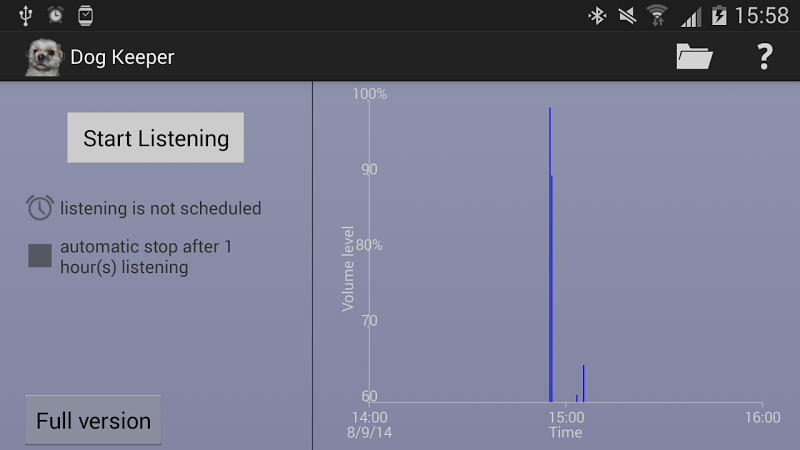This screenshot has width=800, height=450.
Task: Tap the USB connection status icon
Action: pyautogui.click(x=25, y=15)
